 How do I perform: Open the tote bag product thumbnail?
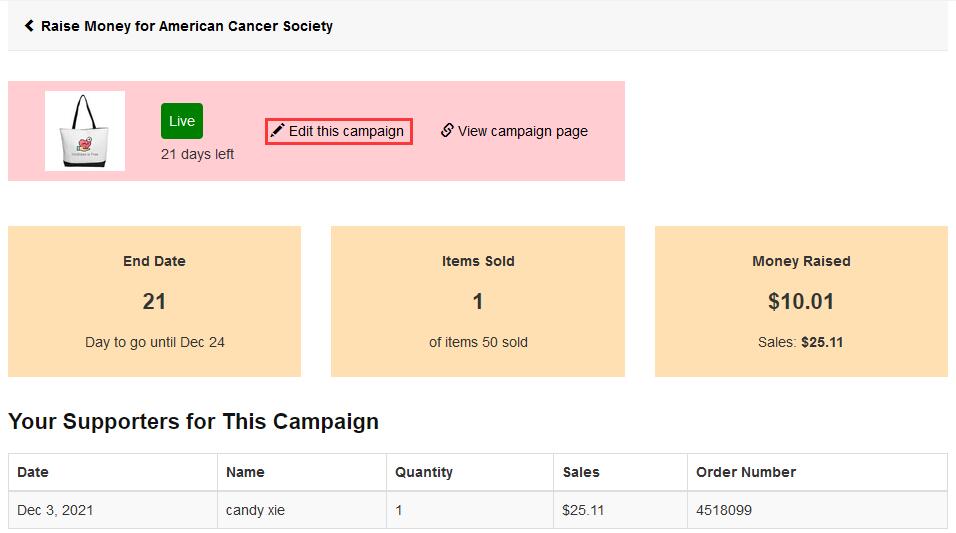tap(85, 131)
